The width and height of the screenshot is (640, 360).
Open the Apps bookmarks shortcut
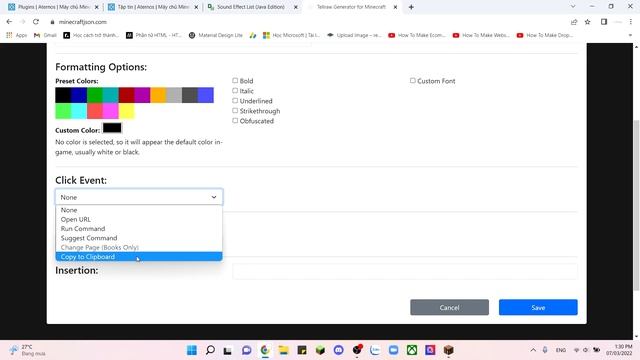tap(16, 35)
